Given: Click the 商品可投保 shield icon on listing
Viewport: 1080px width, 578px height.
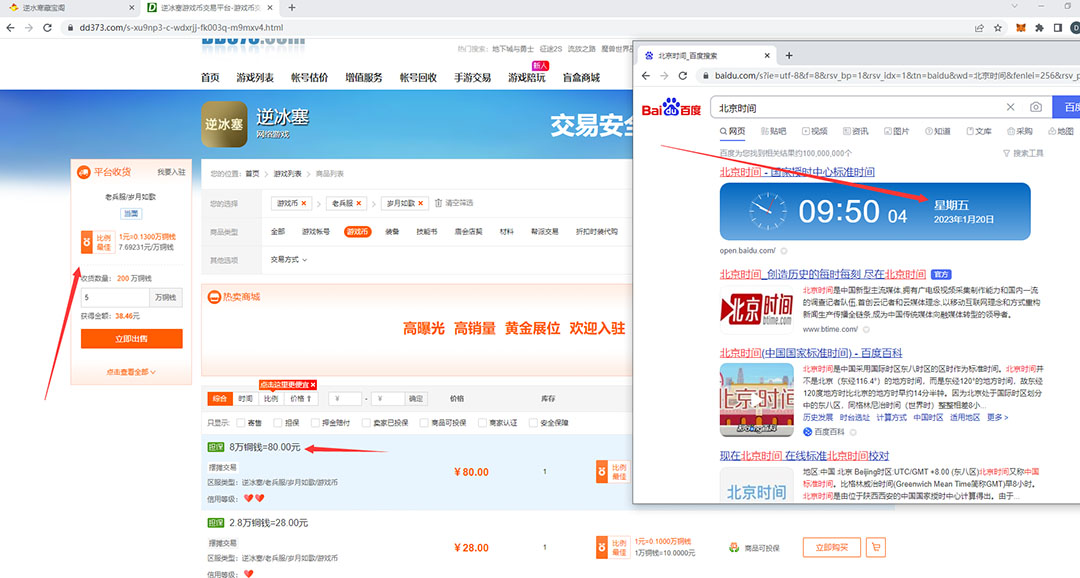Looking at the screenshot, I should (735, 545).
